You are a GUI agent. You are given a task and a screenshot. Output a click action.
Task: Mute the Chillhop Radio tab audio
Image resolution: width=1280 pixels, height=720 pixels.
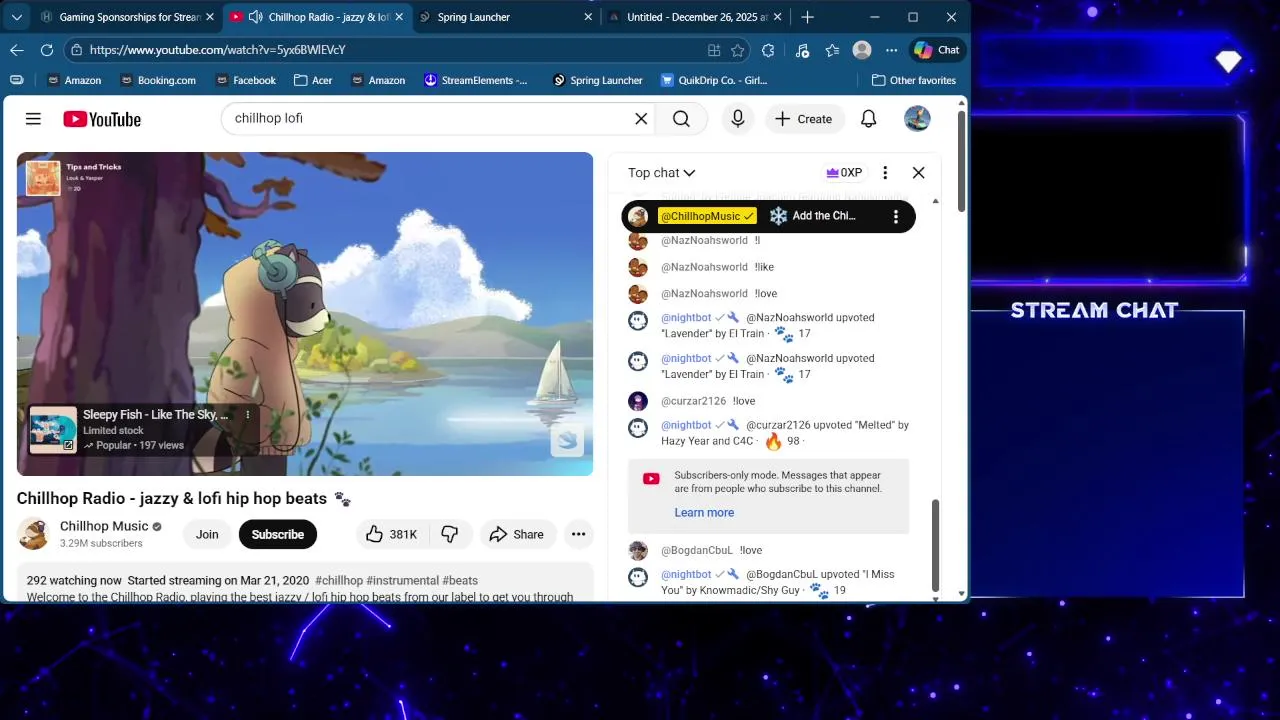(255, 17)
